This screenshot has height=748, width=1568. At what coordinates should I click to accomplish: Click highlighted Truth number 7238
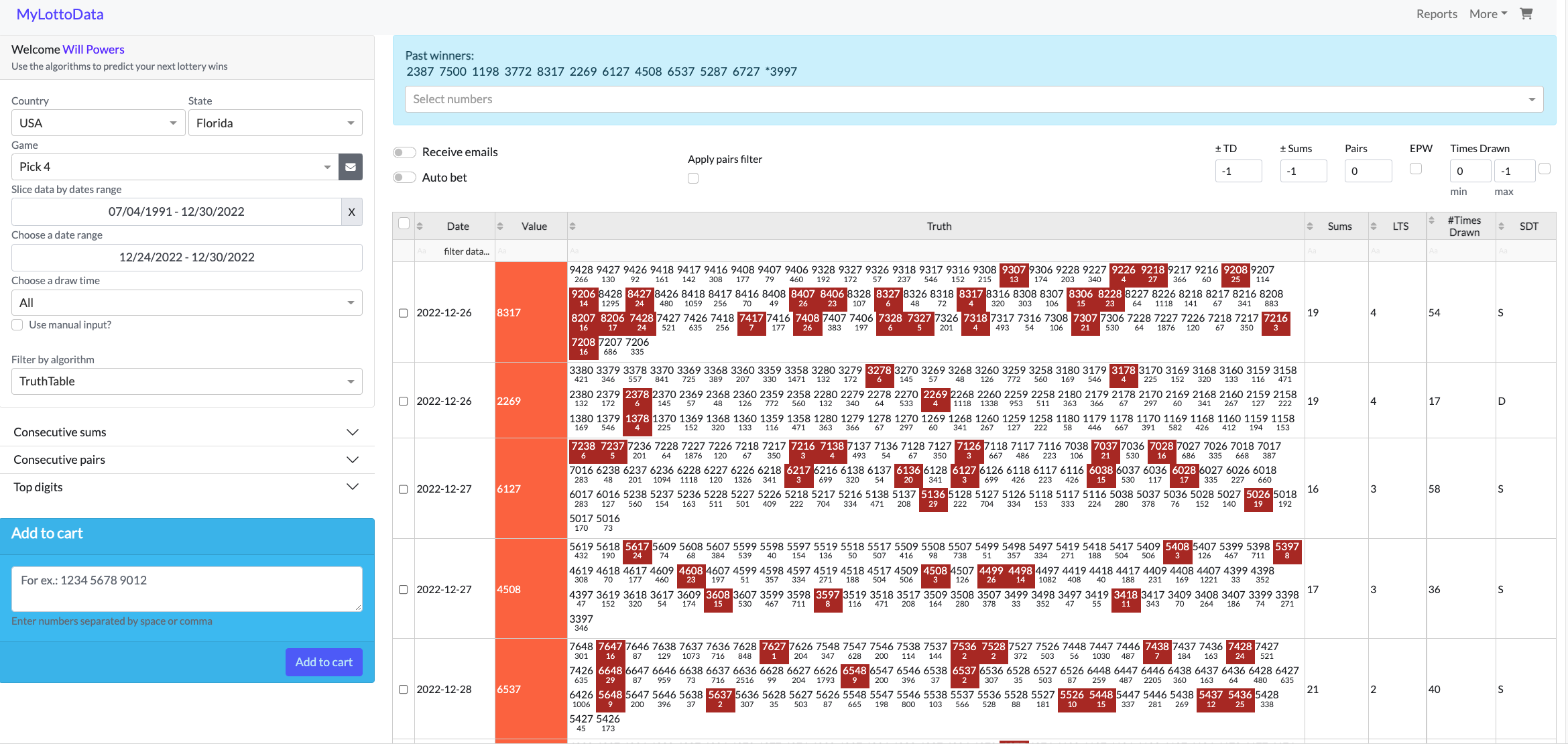(583, 450)
